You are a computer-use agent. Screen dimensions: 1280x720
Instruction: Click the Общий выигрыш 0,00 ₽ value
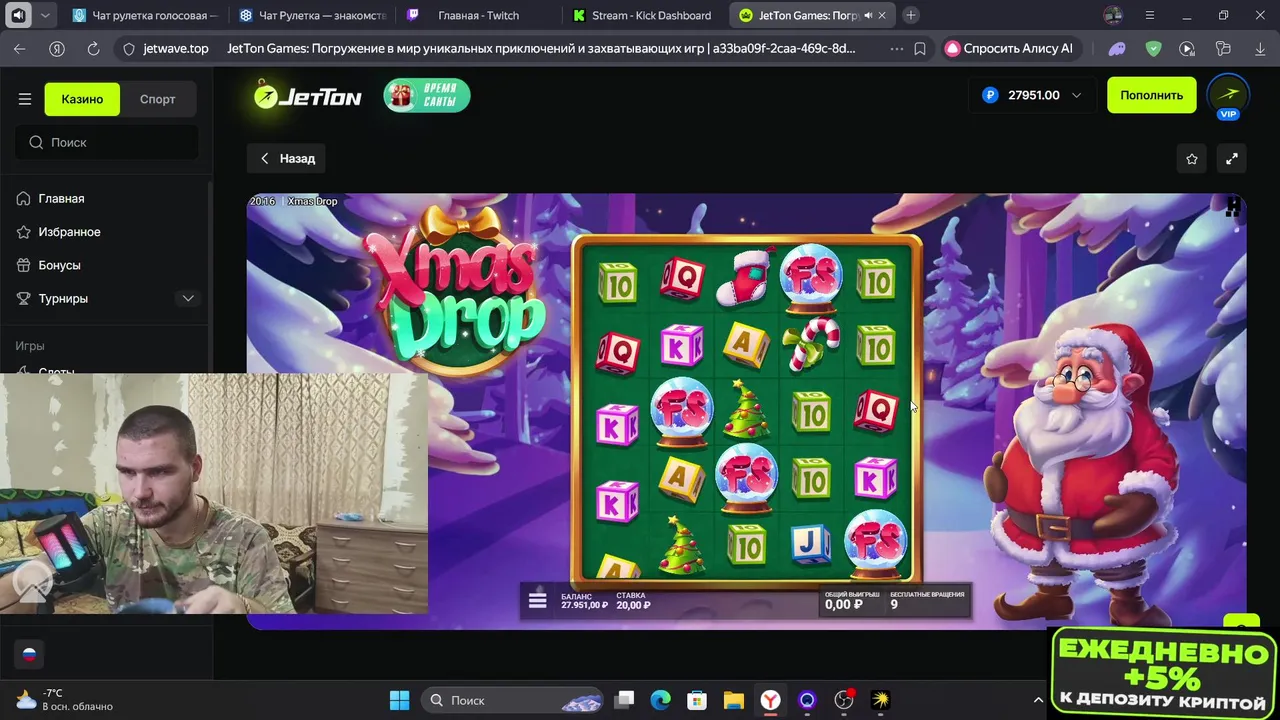click(851, 600)
